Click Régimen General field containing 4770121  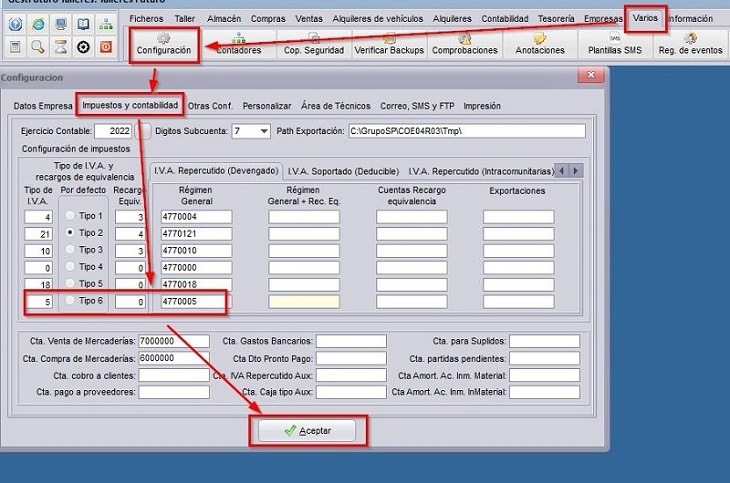coord(196,233)
